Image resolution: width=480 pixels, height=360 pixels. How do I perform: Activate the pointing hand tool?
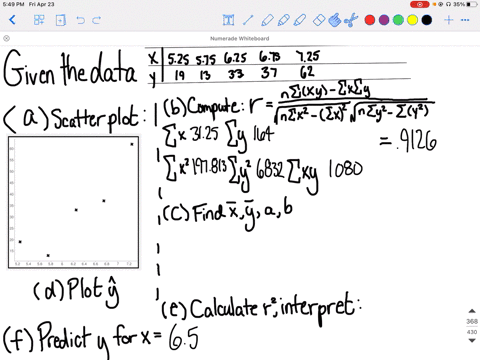tap(335, 20)
